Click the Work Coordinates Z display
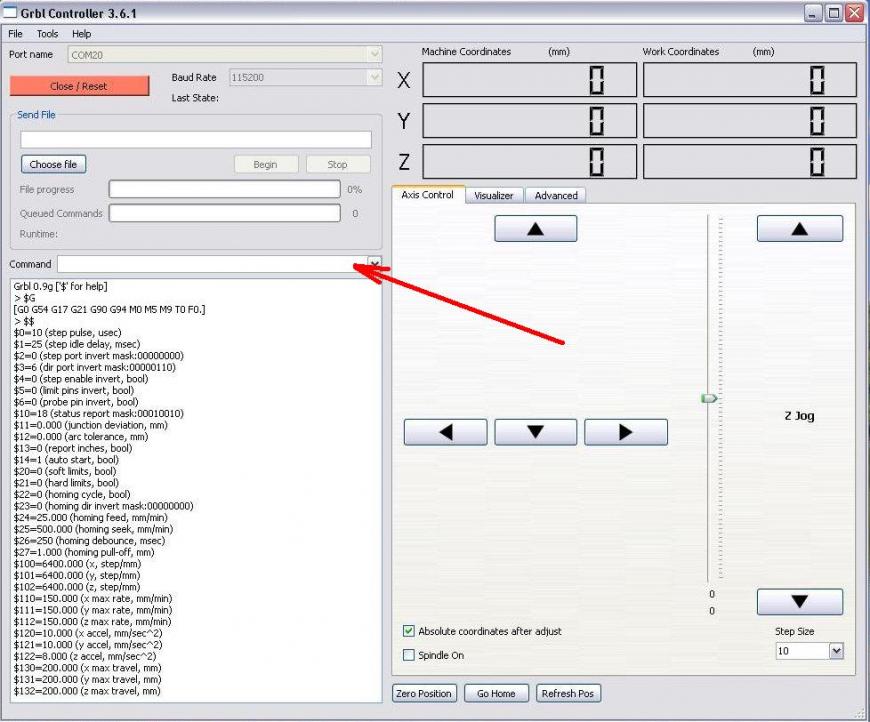Screen dimensions: 870x722 tap(750, 161)
